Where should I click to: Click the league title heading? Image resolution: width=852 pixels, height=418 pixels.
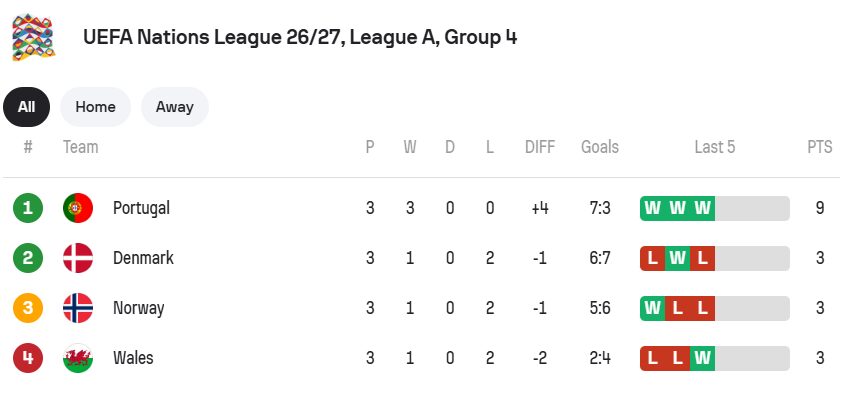pos(300,38)
